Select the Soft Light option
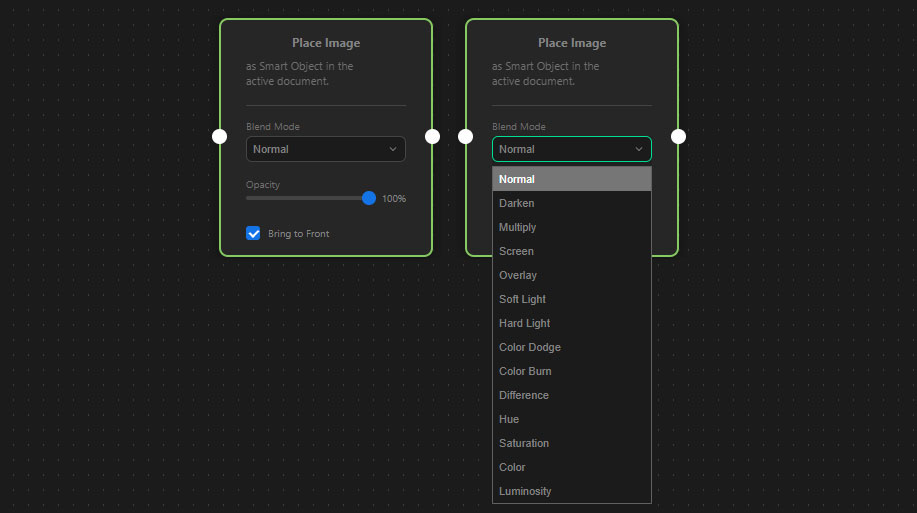Image resolution: width=917 pixels, height=513 pixels. [571, 299]
